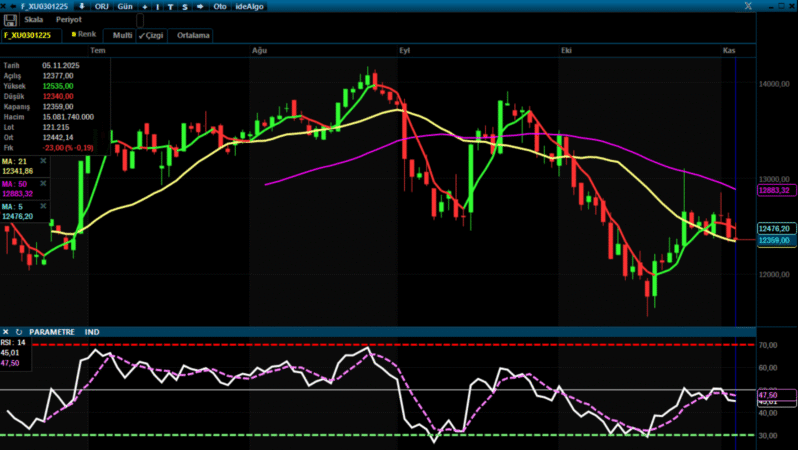The width and height of the screenshot is (798, 450).
Task: Toggle the Ortalama averages option
Action: point(193,35)
